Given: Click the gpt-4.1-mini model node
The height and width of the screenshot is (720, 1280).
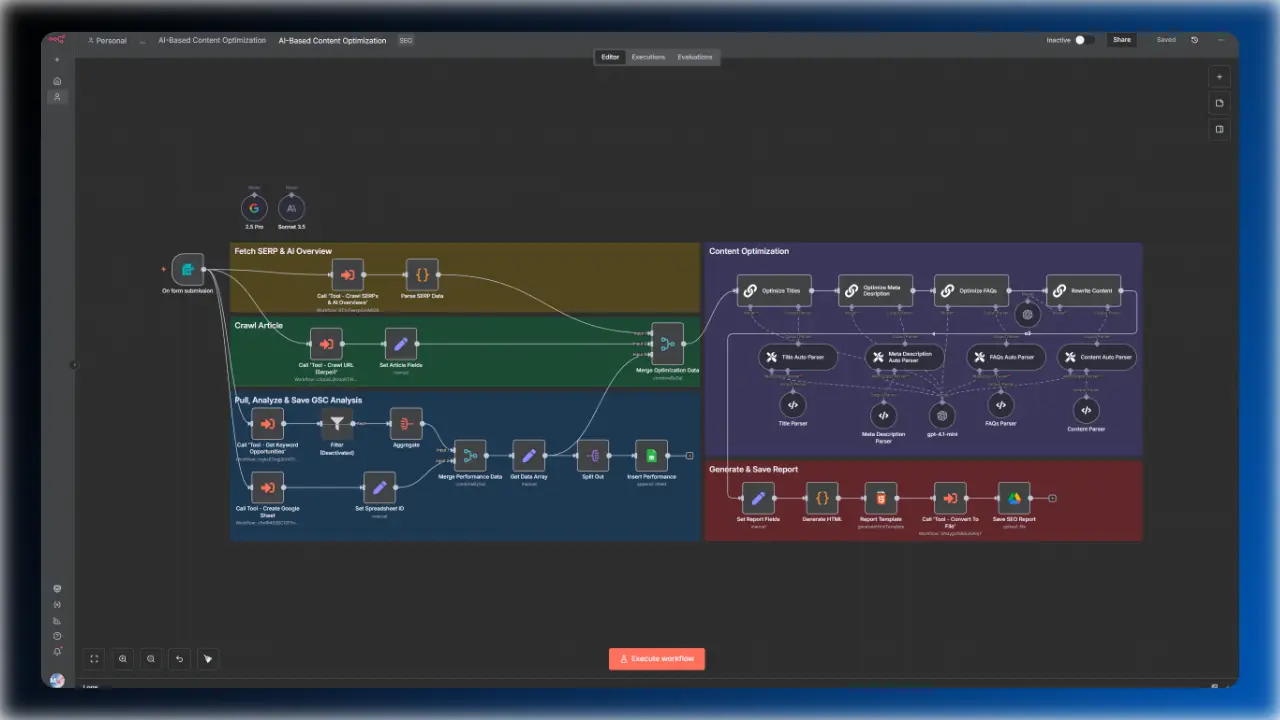Looking at the screenshot, I should click(941, 416).
